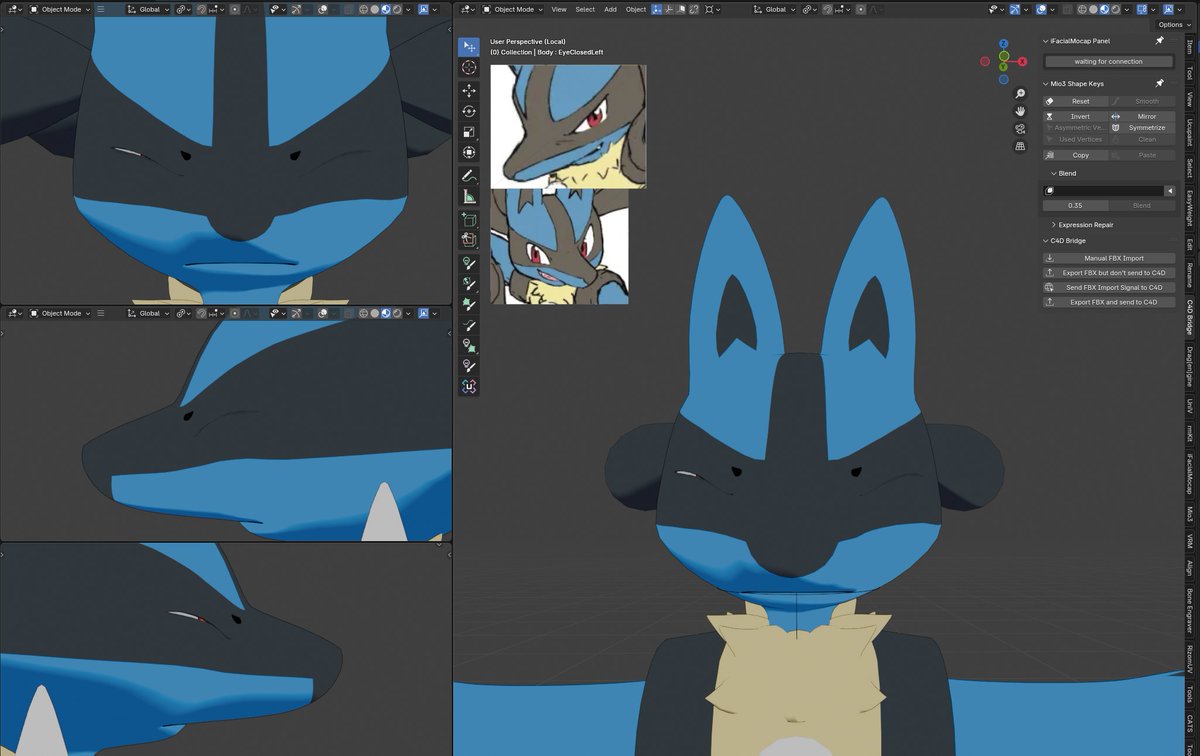Select the Add Cube tool
Screen dimensions: 1200x756
click(469, 219)
